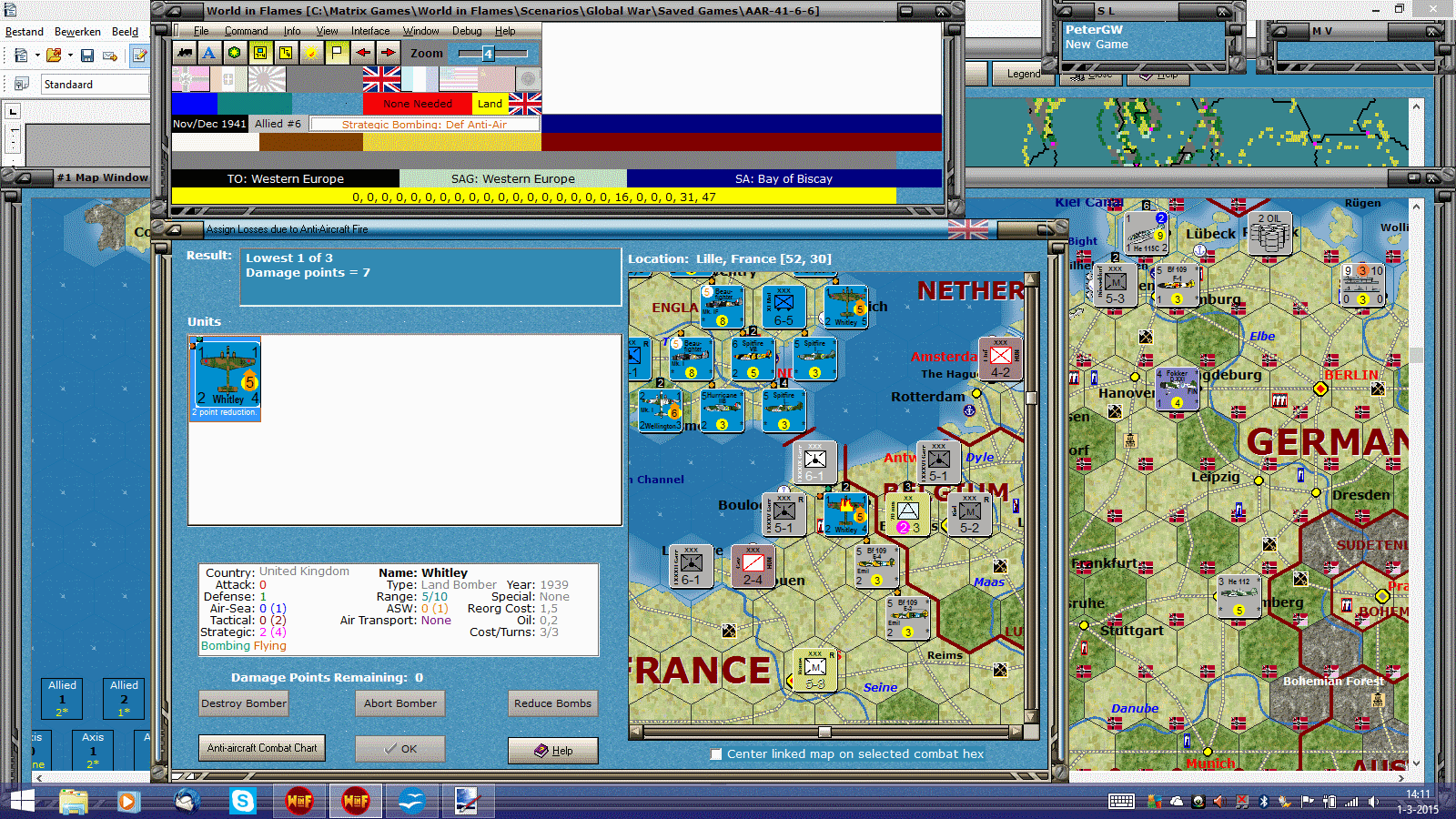Click the yellow 7-4 unit toolbar icon

[x=286, y=53]
